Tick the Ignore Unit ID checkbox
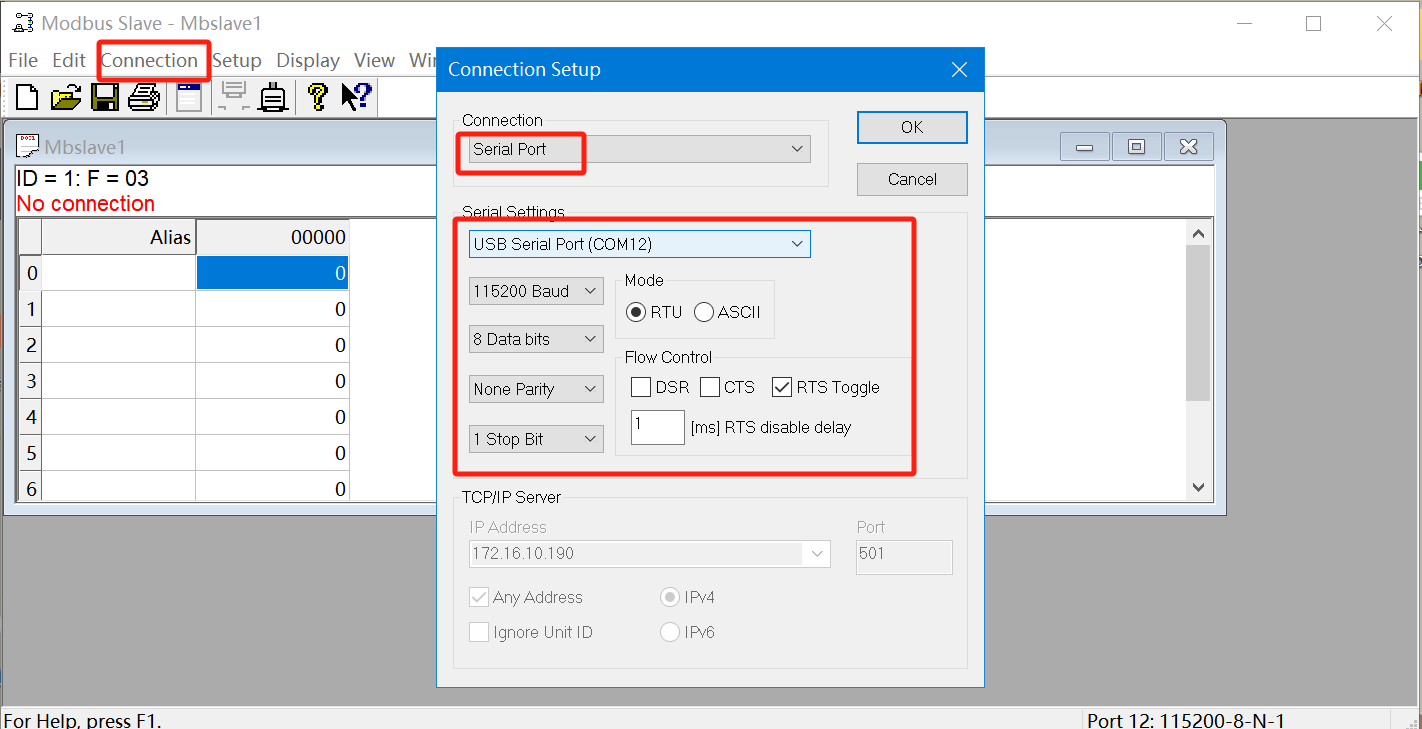This screenshot has width=1422, height=729. click(x=479, y=632)
